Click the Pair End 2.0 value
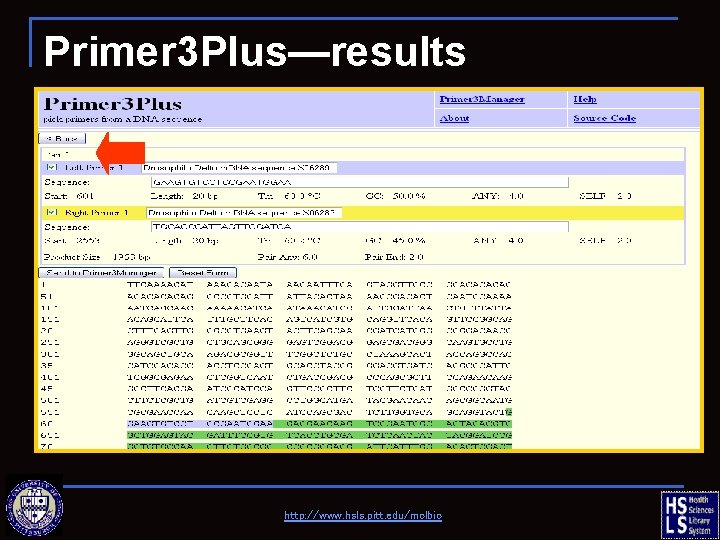This screenshot has width=720, height=540. point(394,257)
